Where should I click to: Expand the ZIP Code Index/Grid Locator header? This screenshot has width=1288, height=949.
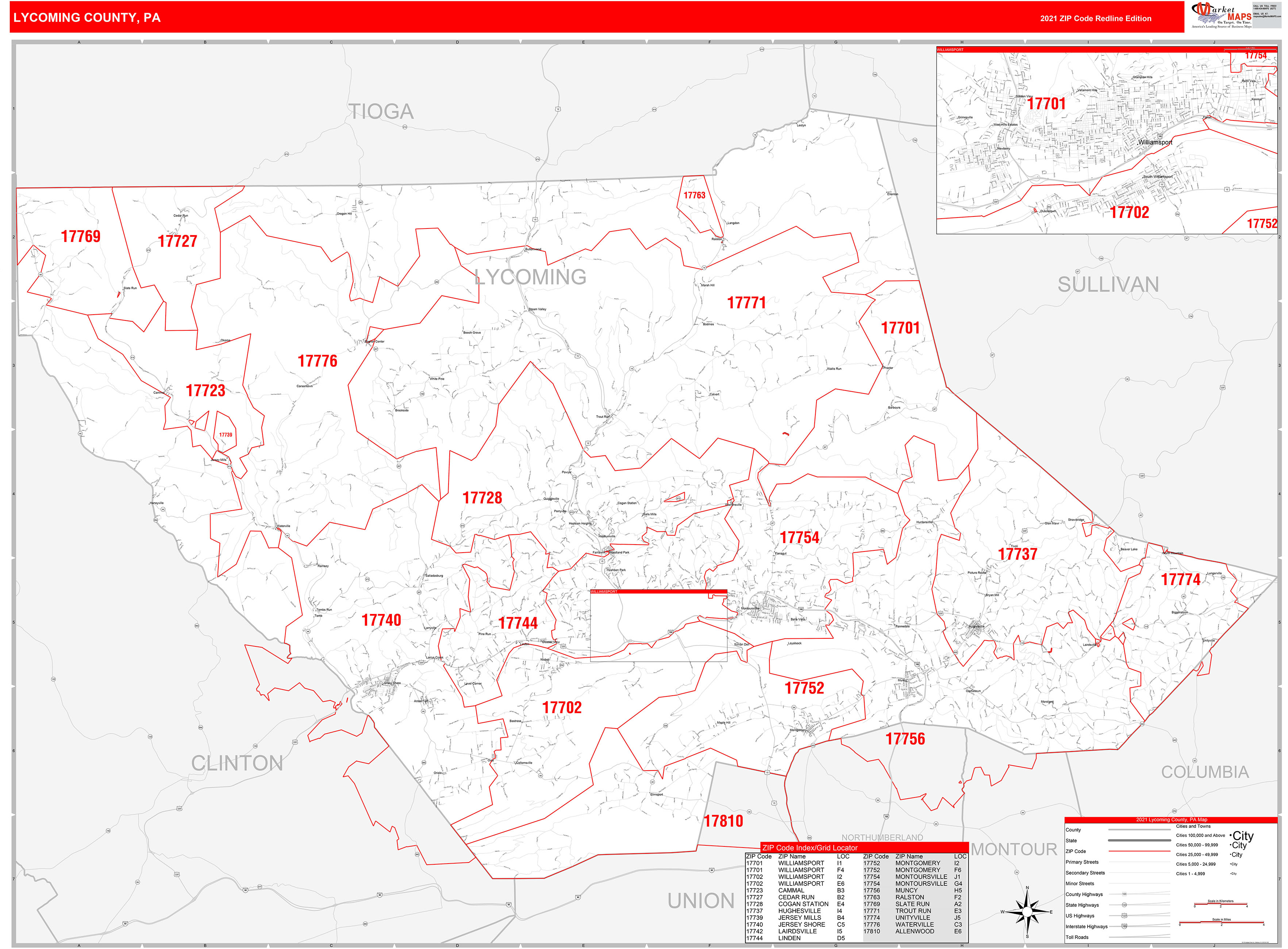pos(810,849)
